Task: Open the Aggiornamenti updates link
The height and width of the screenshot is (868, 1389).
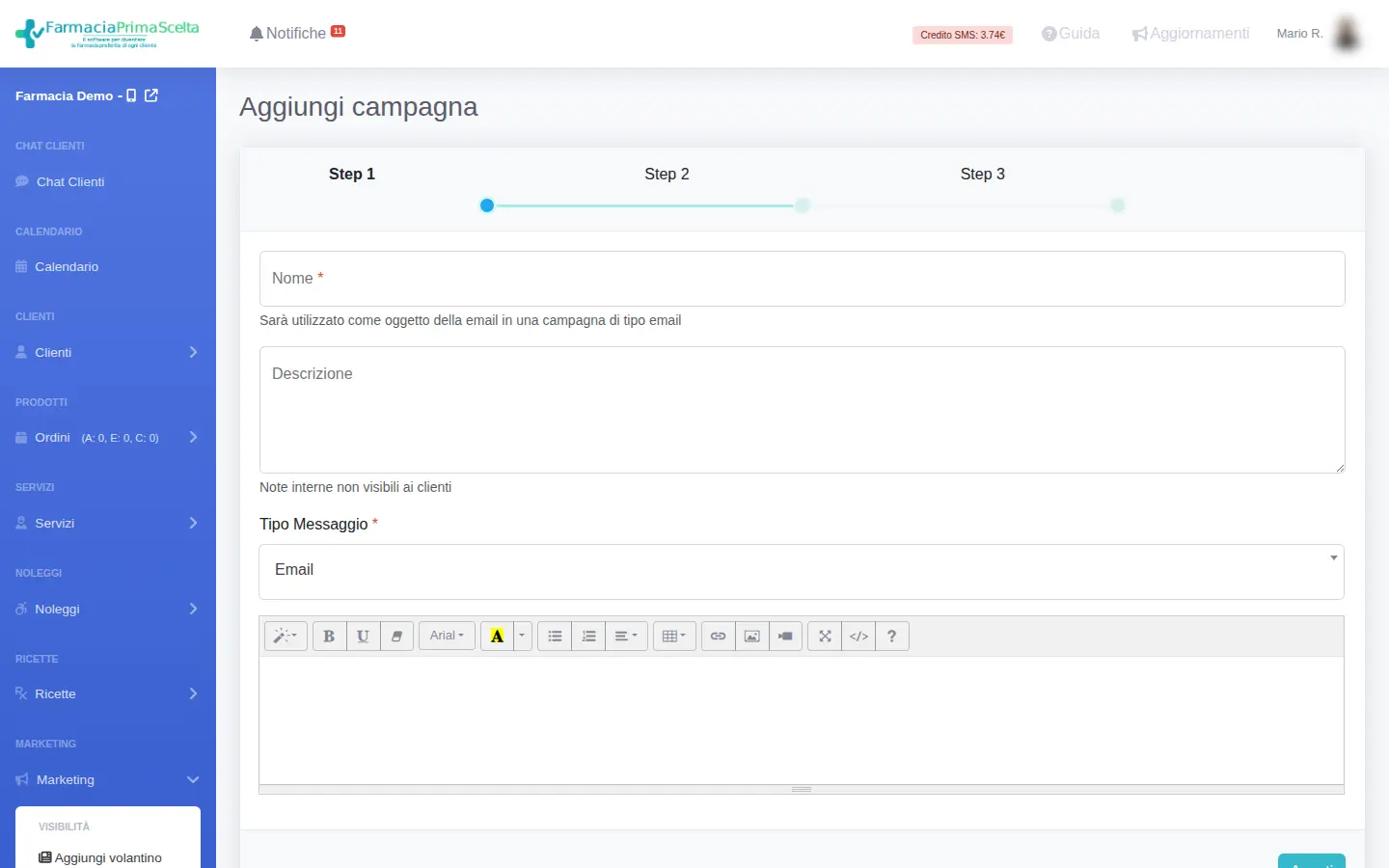Action: tap(1190, 33)
